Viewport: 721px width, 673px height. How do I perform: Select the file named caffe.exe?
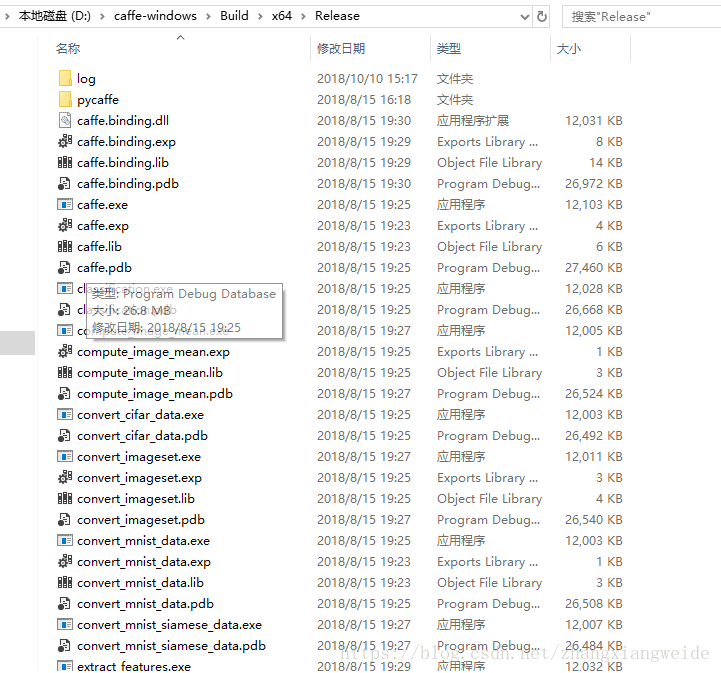pos(102,205)
